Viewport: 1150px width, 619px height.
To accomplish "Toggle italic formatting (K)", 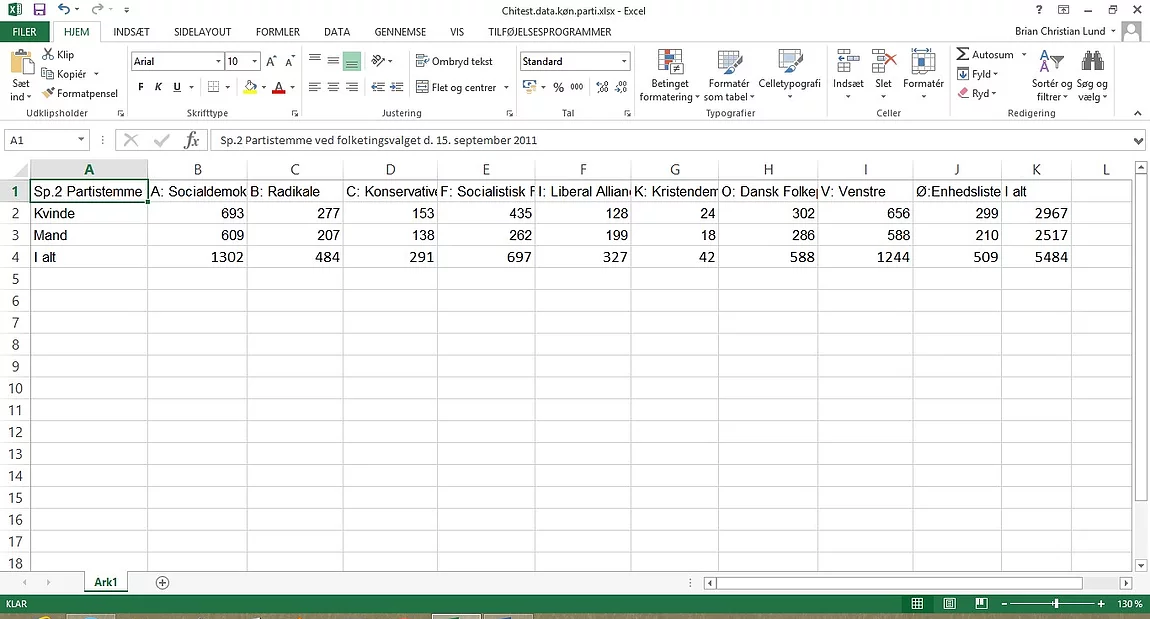I will pyautogui.click(x=158, y=87).
